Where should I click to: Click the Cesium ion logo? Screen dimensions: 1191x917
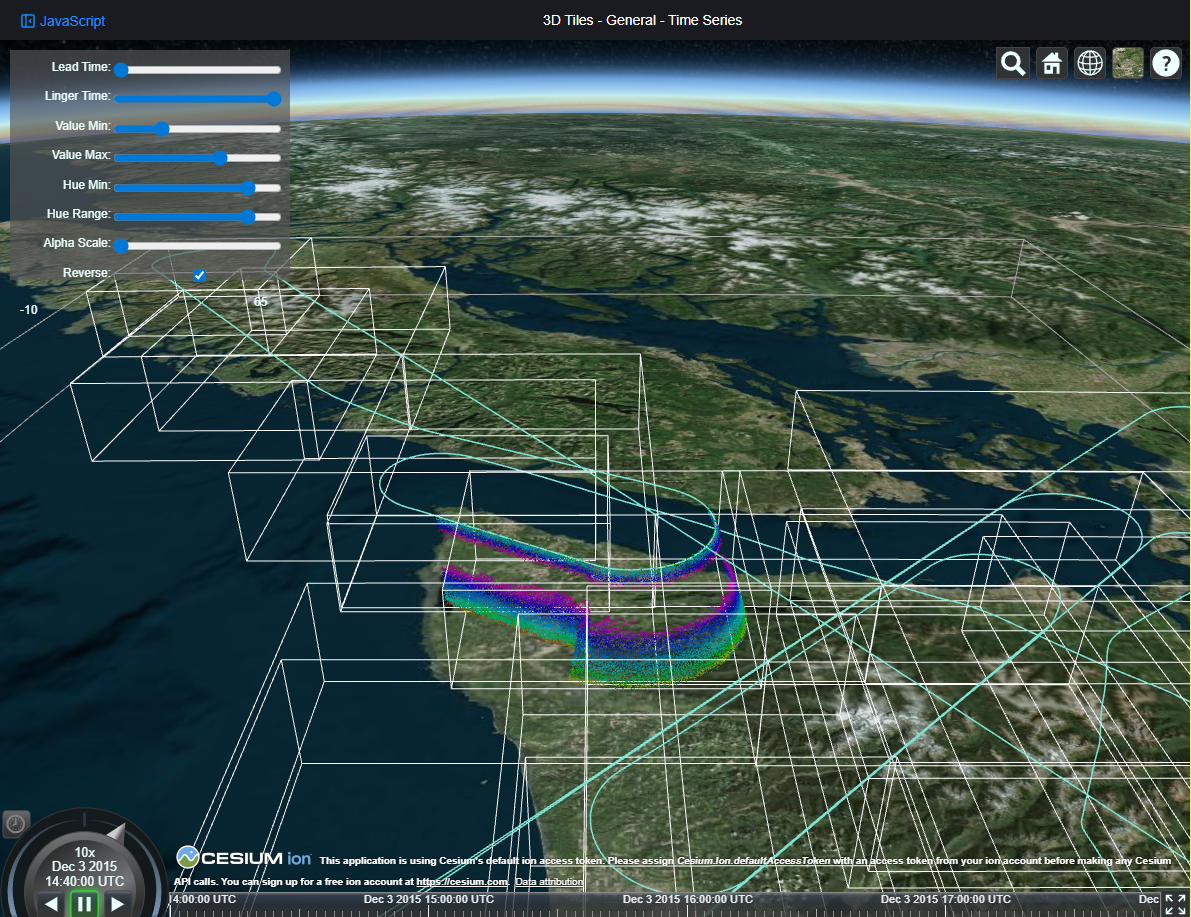click(x=244, y=858)
